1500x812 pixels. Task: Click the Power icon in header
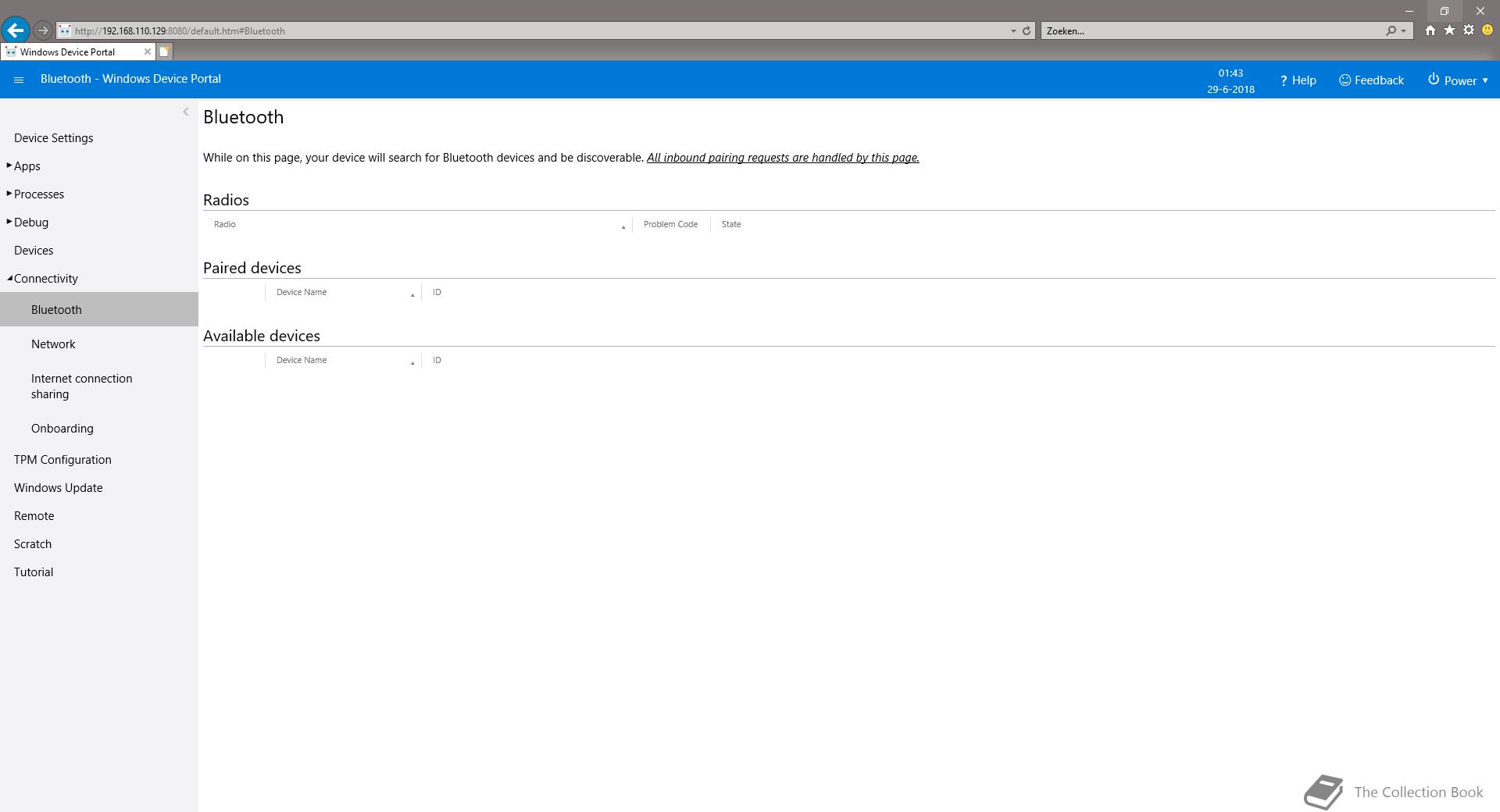[x=1434, y=80]
